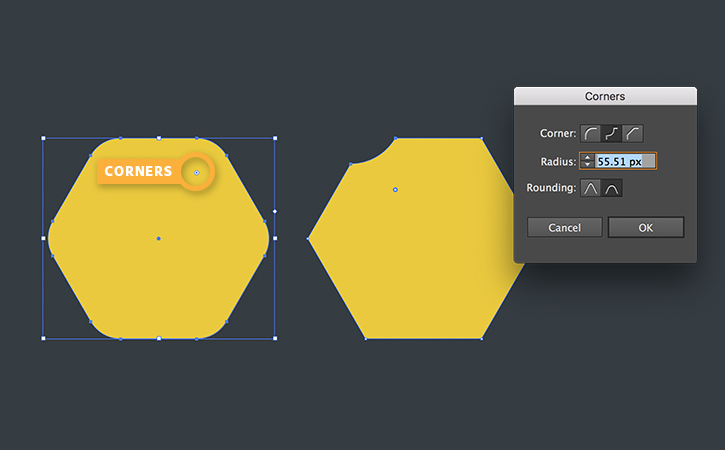Click the live corner widget inside the orange ring

pos(197,173)
